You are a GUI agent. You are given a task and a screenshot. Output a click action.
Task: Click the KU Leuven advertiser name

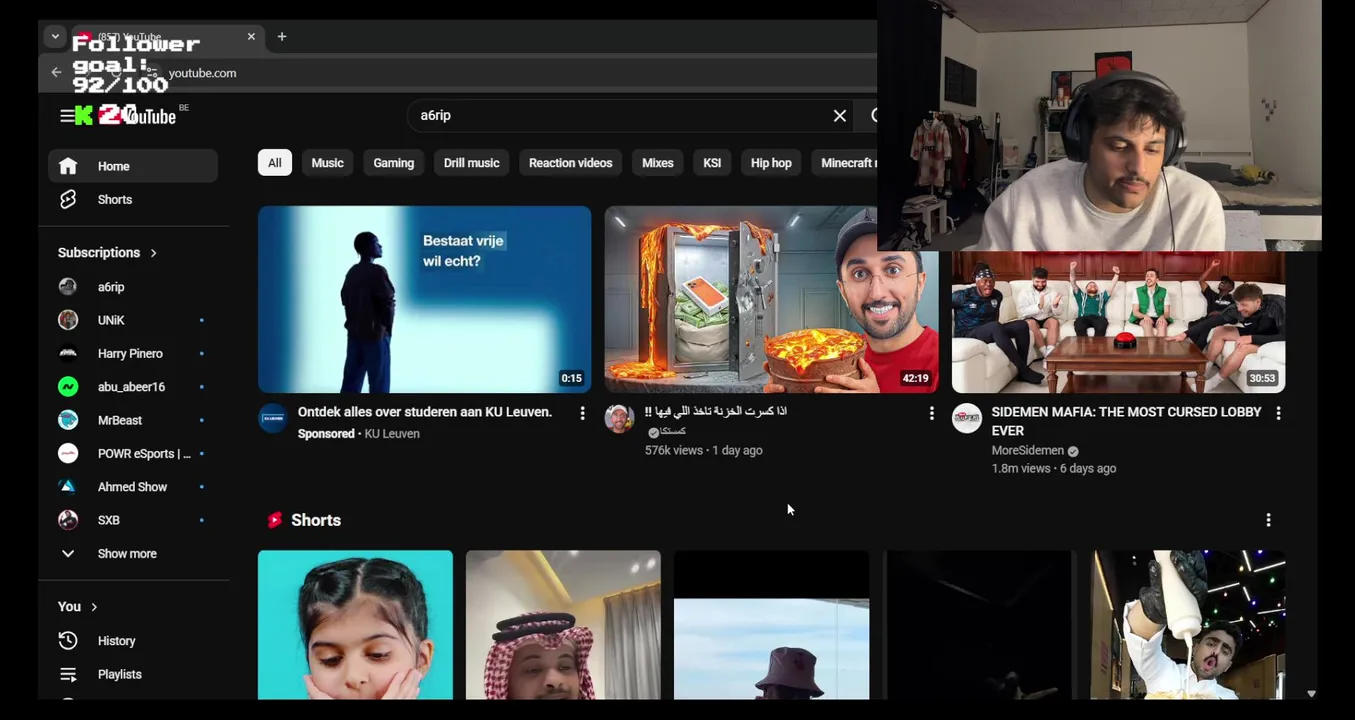(x=392, y=434)
